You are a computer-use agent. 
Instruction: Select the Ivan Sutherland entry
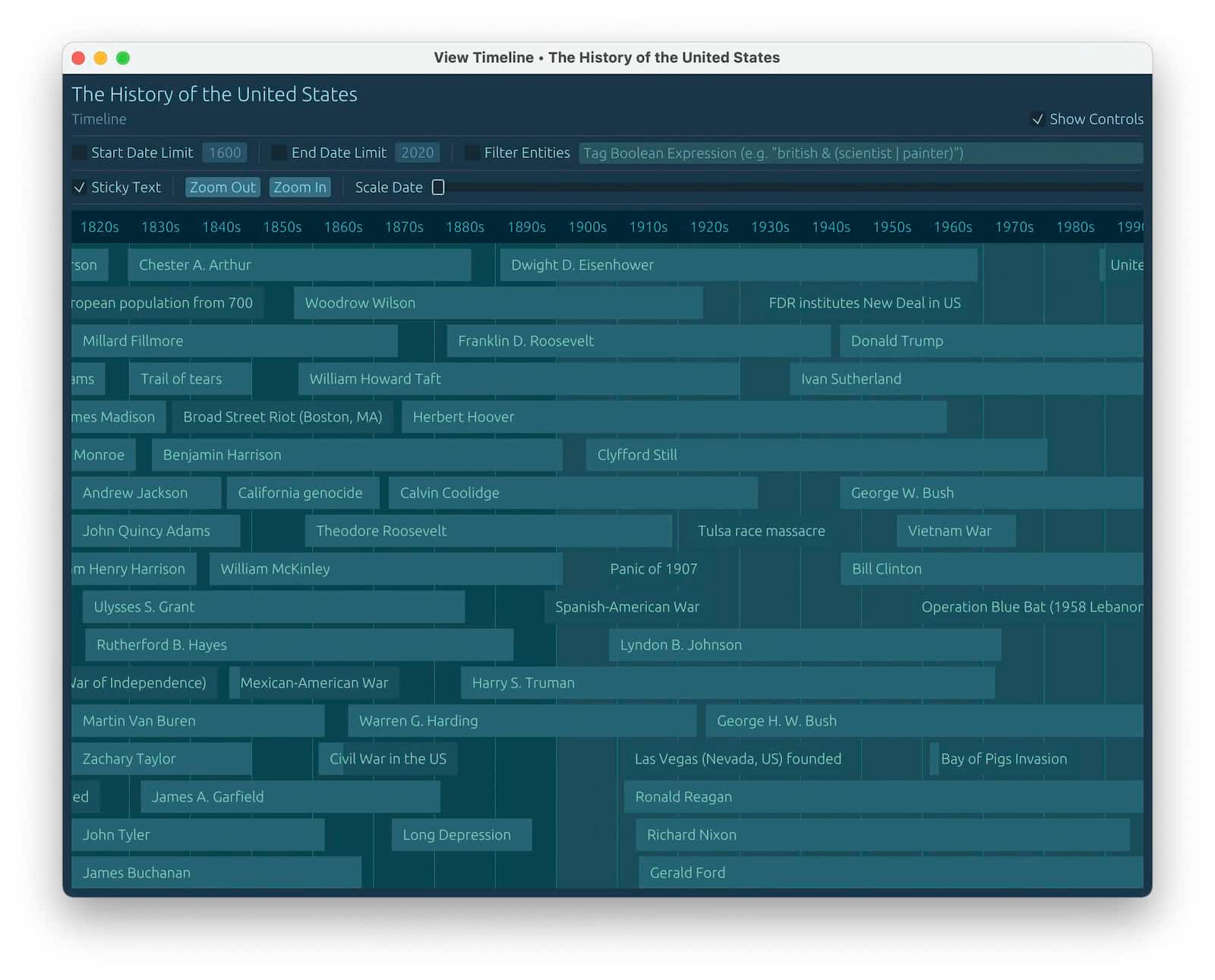[966, 379]
